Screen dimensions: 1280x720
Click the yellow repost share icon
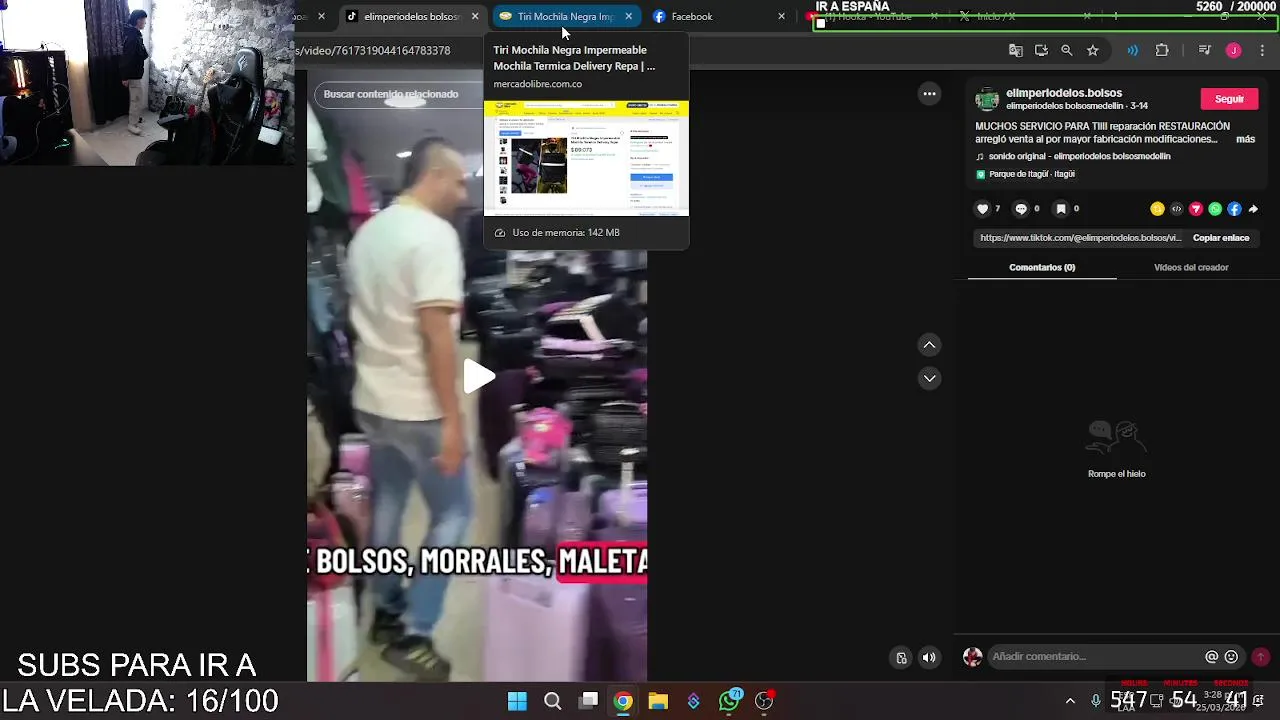[x=1157, y=209]
